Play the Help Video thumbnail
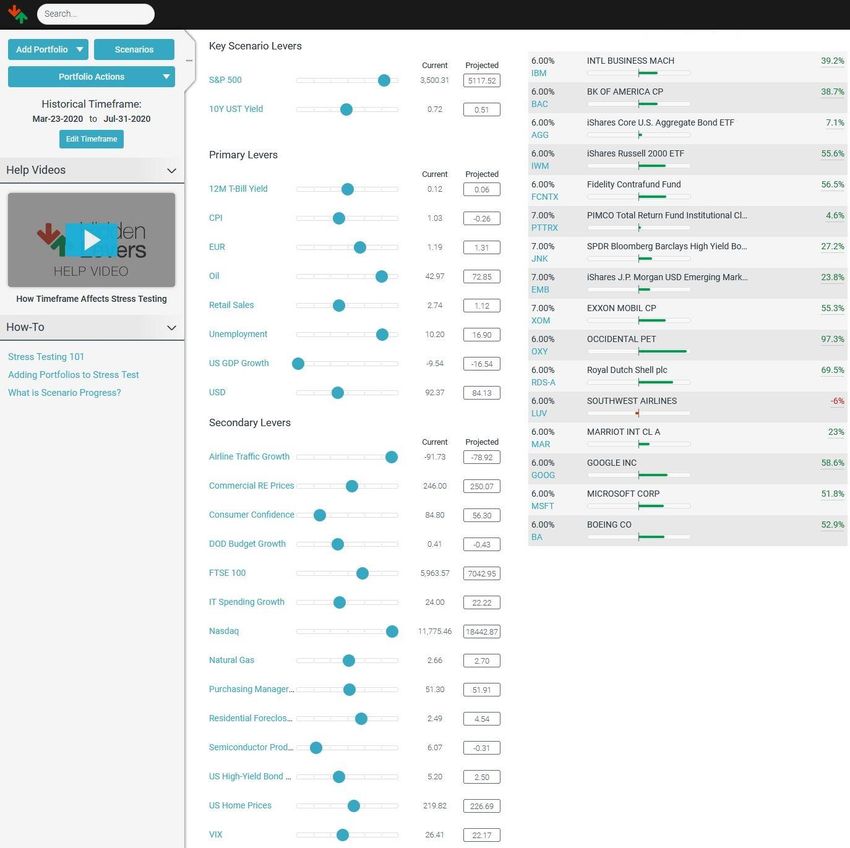Image resolution: width=850 pixels, height=848 pixels. click(91, 240)
